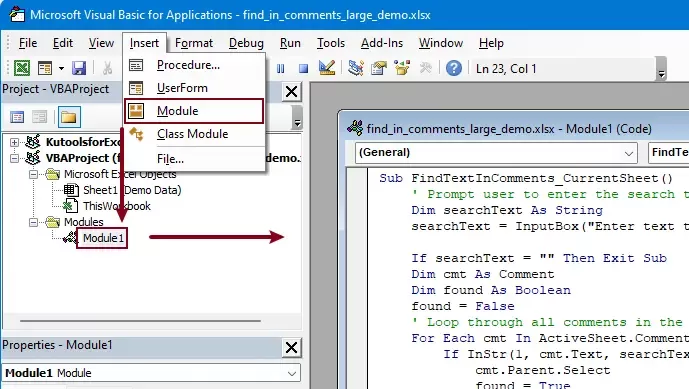
Task: Click code line 'cmt.Parent.Select'
Action: [543, 370]
